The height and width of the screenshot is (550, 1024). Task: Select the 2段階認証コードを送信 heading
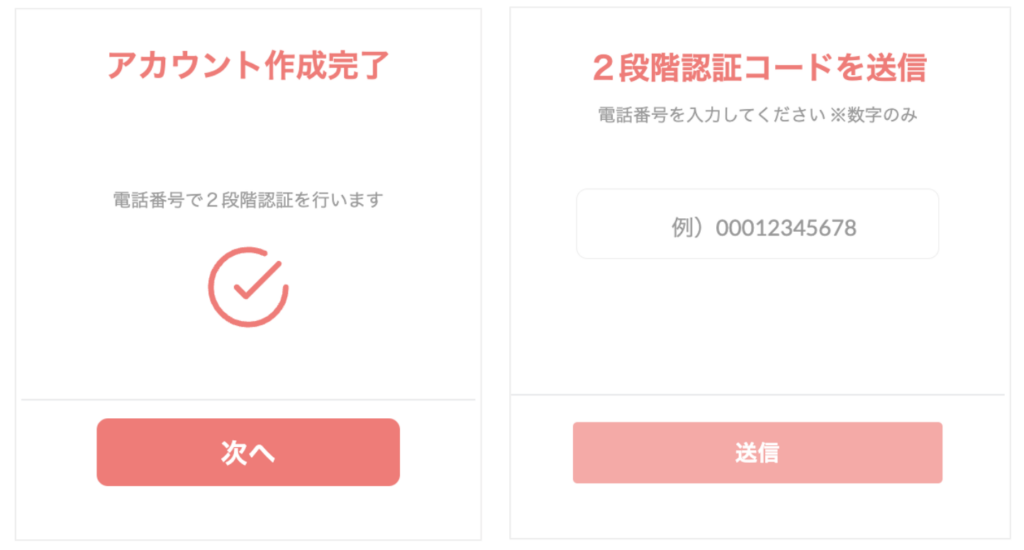760,68
